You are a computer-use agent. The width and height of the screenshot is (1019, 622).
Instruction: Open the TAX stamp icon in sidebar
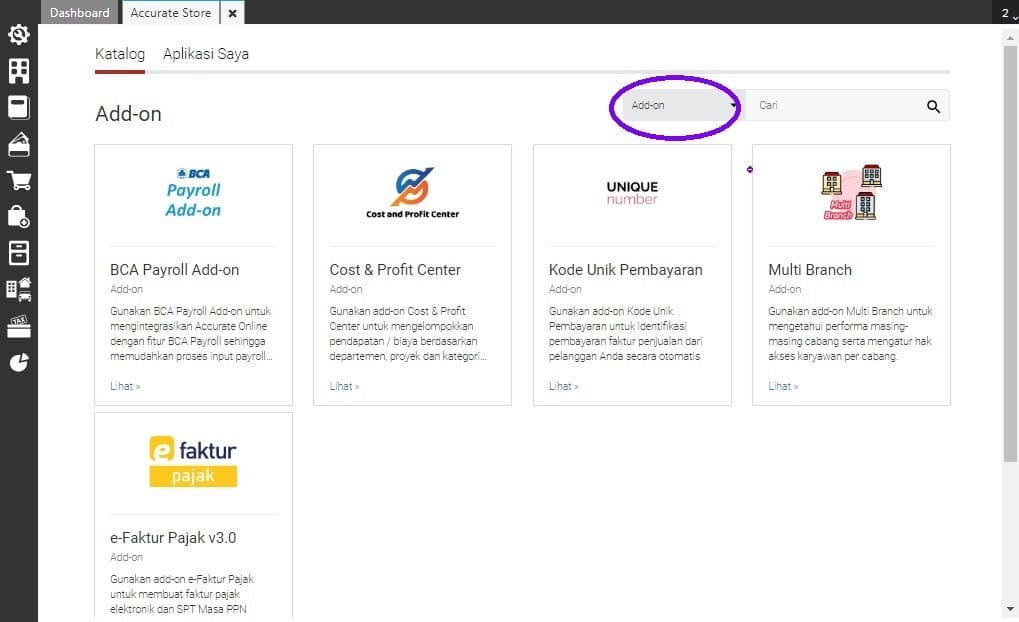click(x=18, y=325)
